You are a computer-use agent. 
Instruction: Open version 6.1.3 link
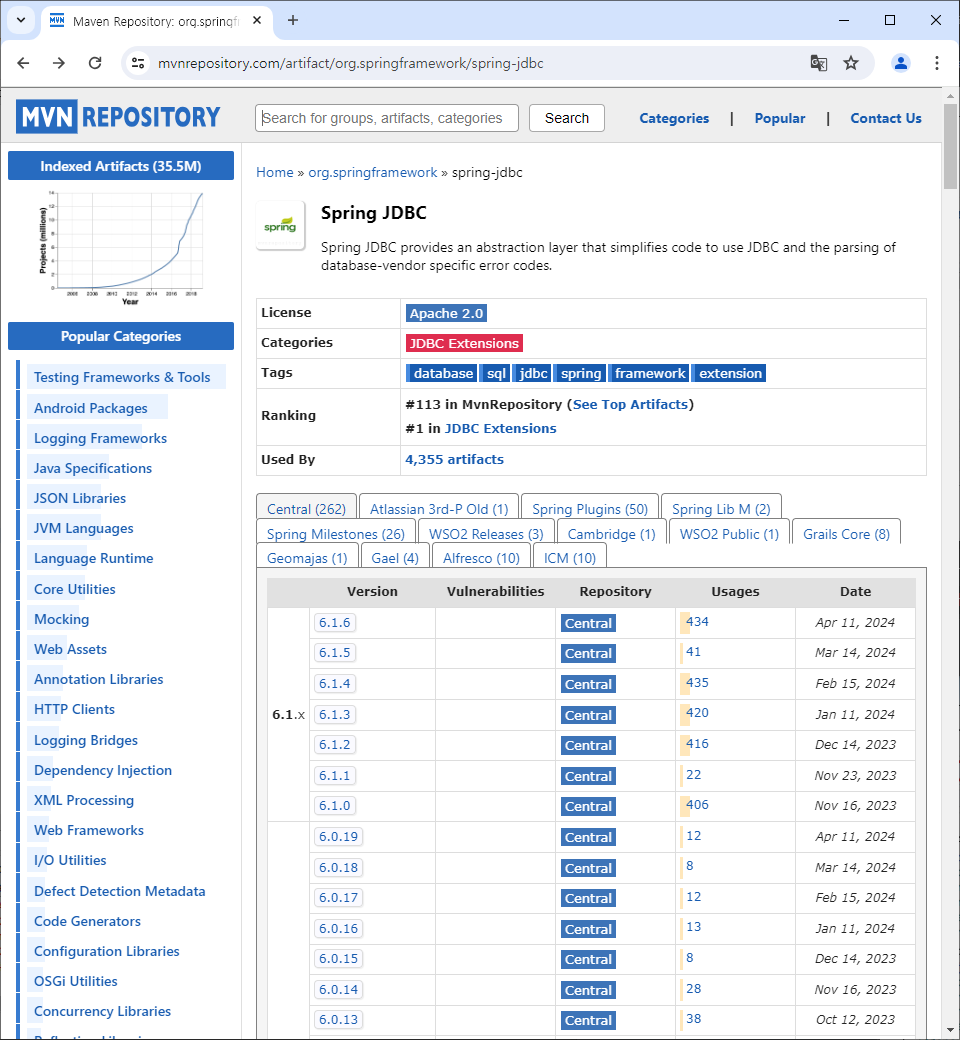click(334, 715)
